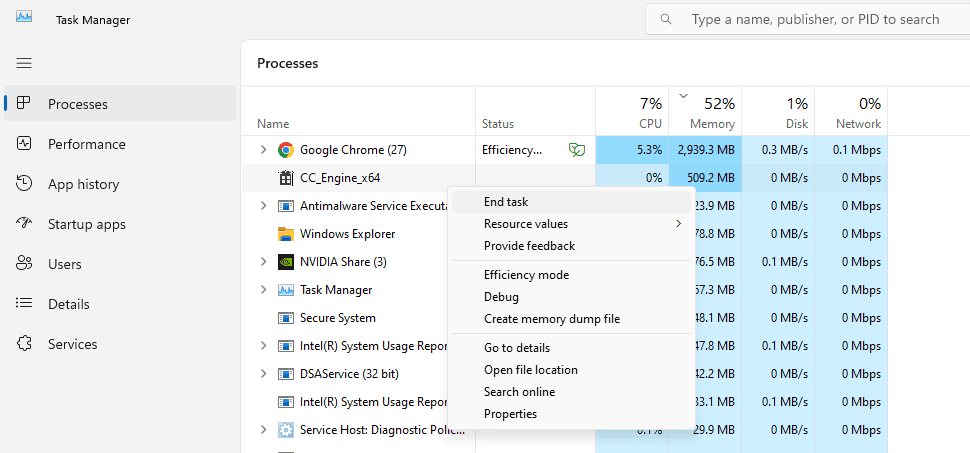Click the Users sidebar icon

point(24,264)
